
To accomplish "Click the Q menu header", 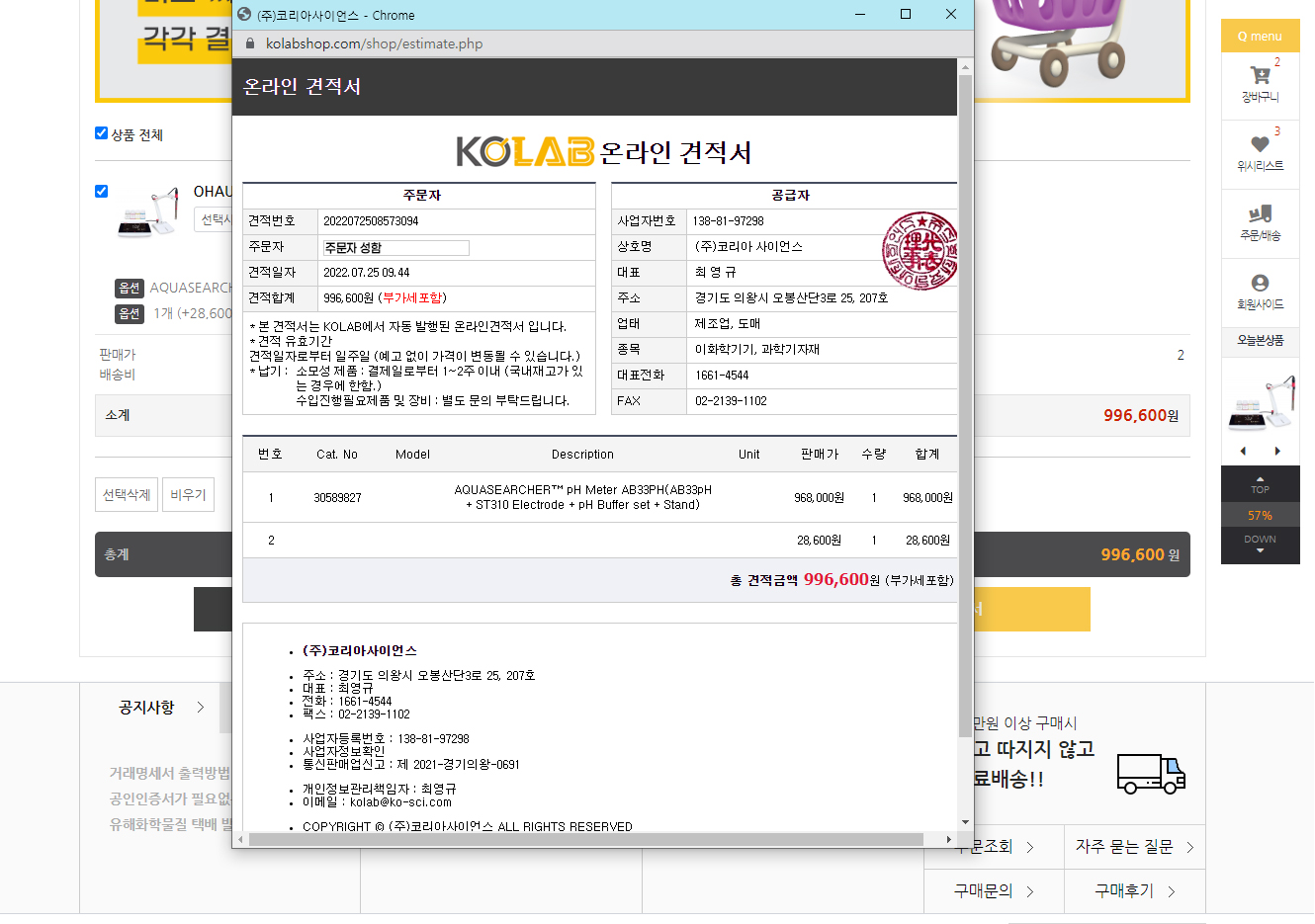I will click(x=1260, y=36).
